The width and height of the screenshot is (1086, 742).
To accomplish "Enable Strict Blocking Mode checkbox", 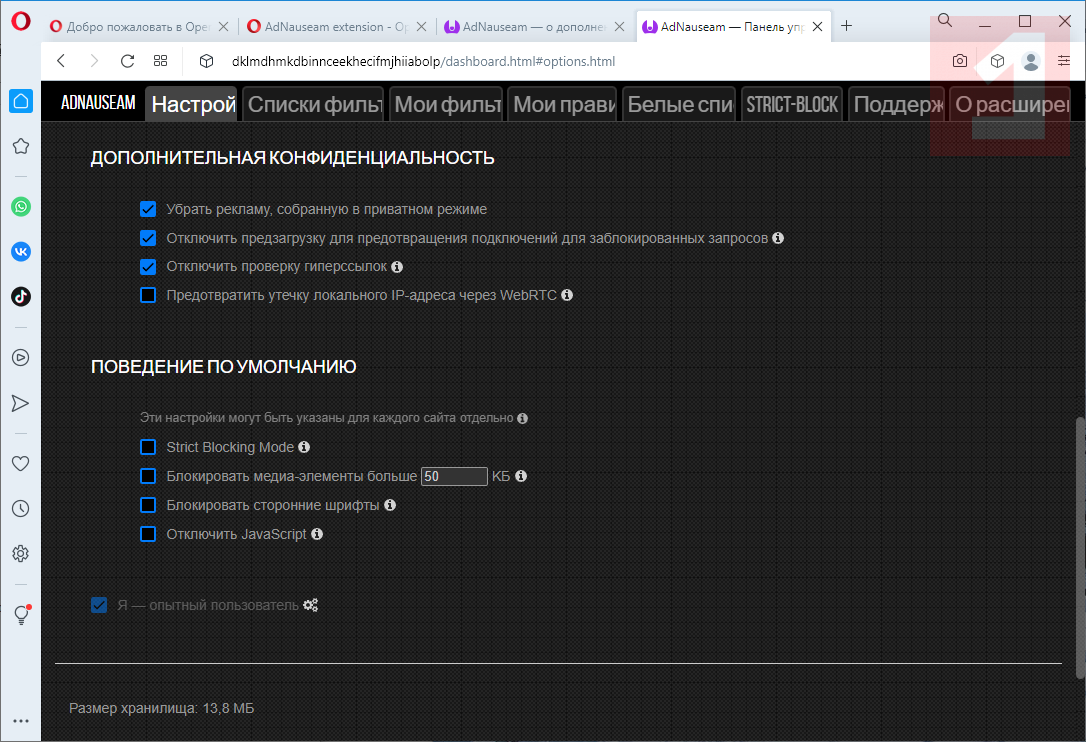I will click(x=148, y=447).
